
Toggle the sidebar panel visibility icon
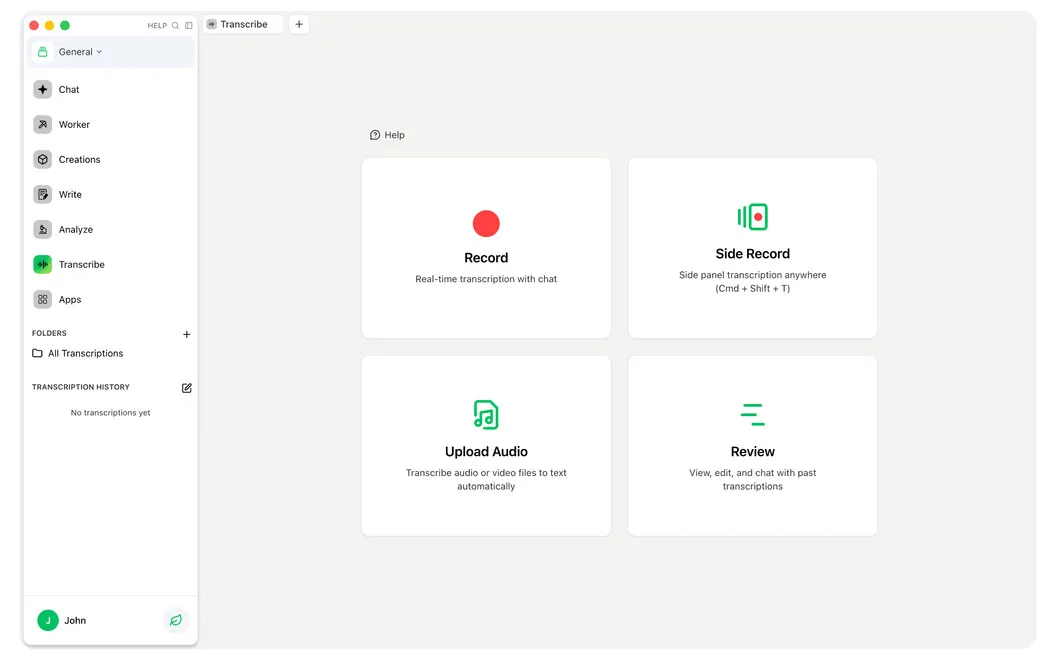[x=189, y=26]
